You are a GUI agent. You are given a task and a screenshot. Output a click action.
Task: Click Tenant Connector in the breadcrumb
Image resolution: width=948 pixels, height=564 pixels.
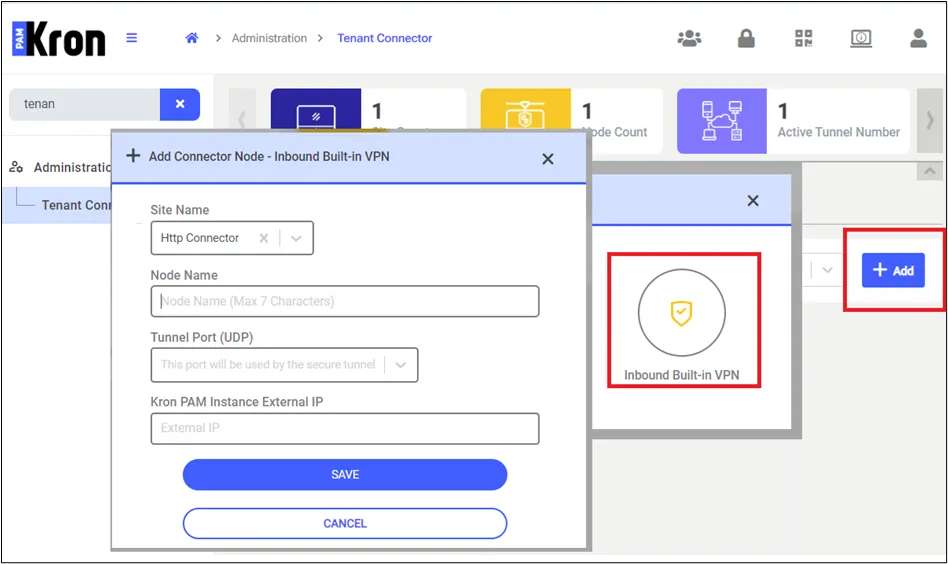pyautogui.click(x=385, y=38)
